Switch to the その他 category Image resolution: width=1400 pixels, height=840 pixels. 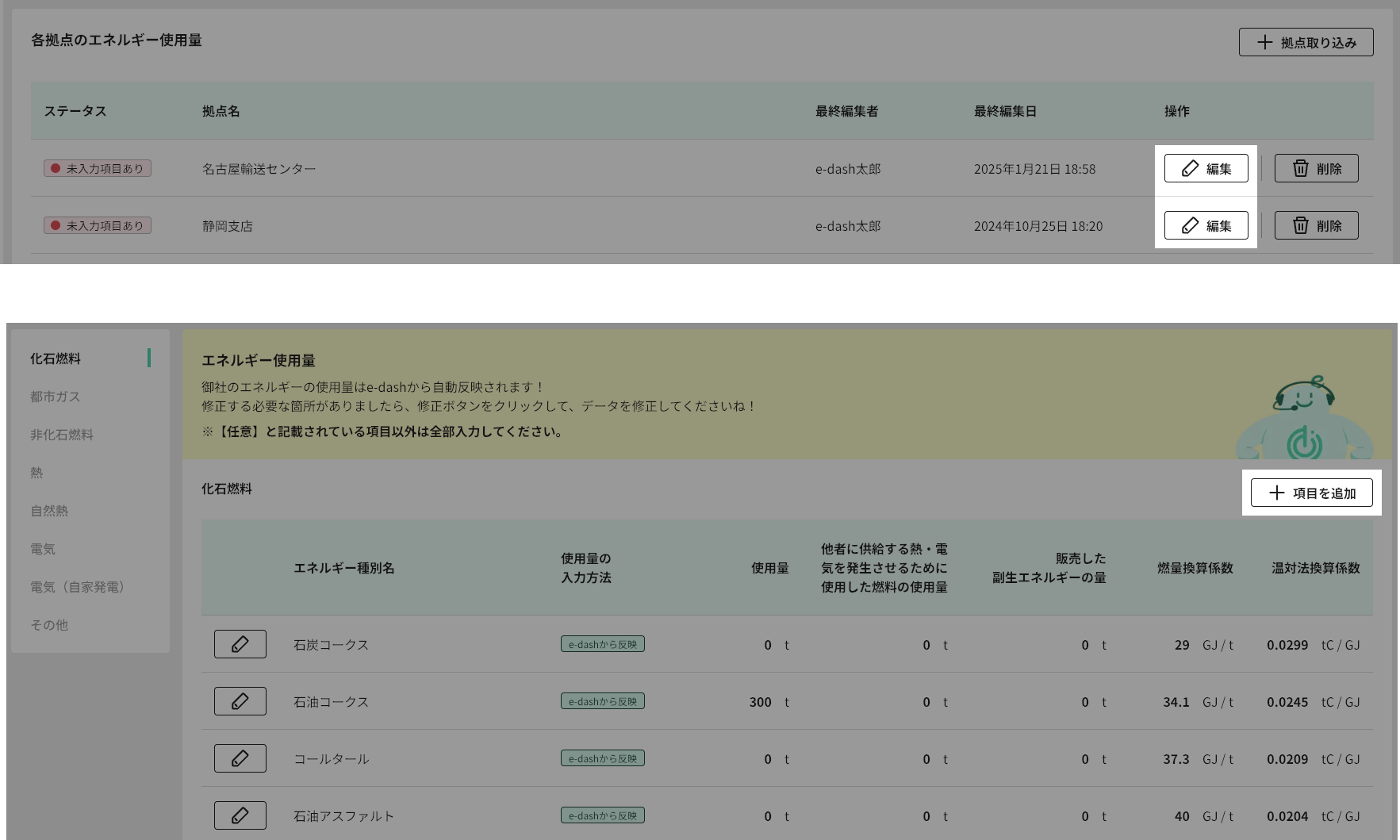[48, 625]
